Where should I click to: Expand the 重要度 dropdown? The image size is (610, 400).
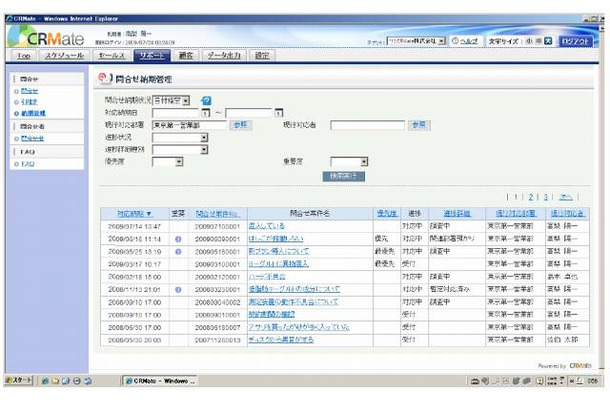[x=362, y=161]
